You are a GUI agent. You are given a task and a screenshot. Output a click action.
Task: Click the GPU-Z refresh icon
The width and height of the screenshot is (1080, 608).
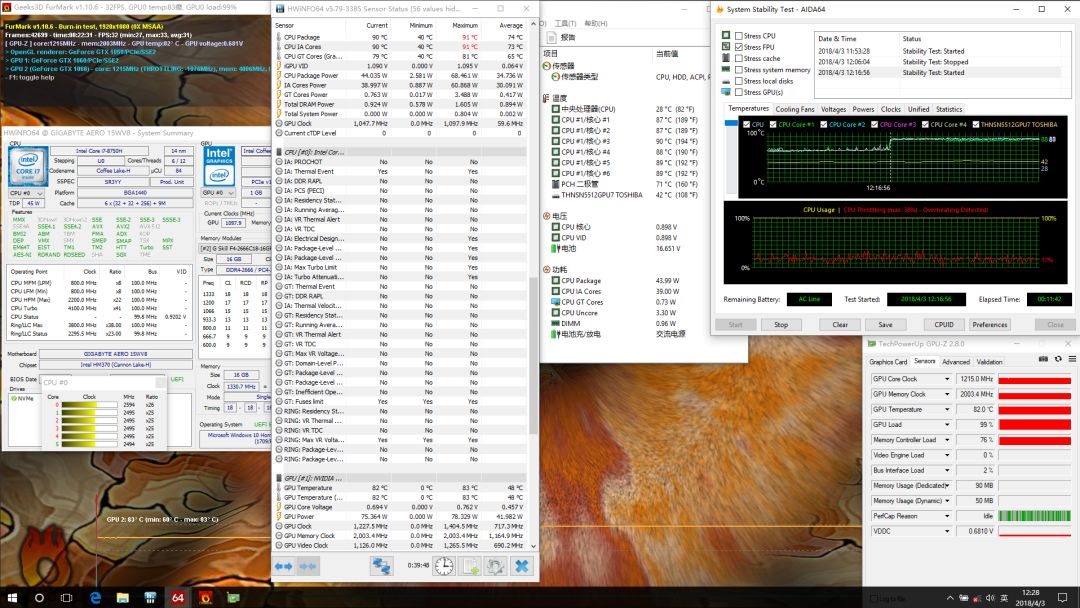(x=1057, y=358)
